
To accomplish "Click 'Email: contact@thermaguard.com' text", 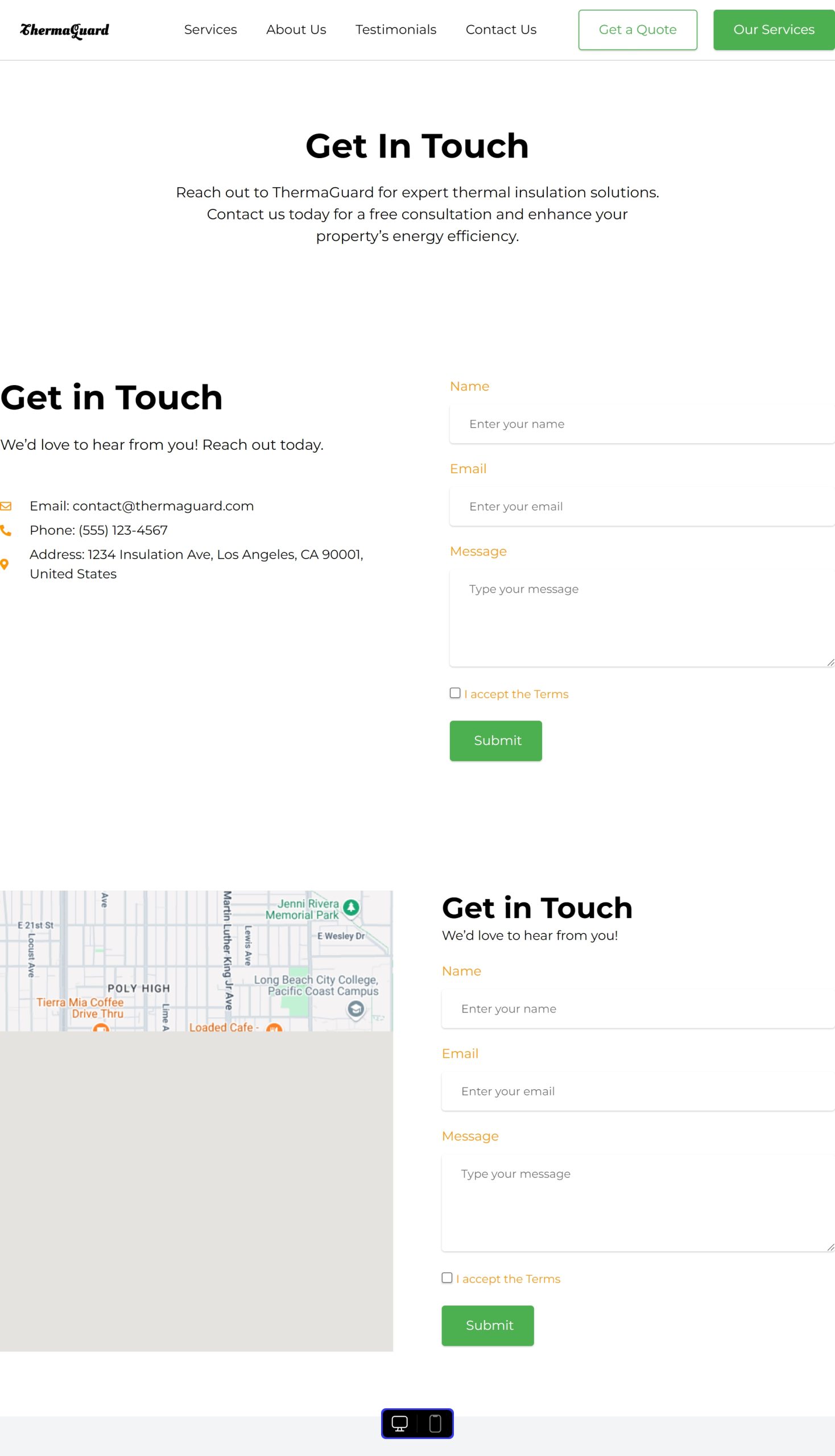I will click(x=142, y=506).
